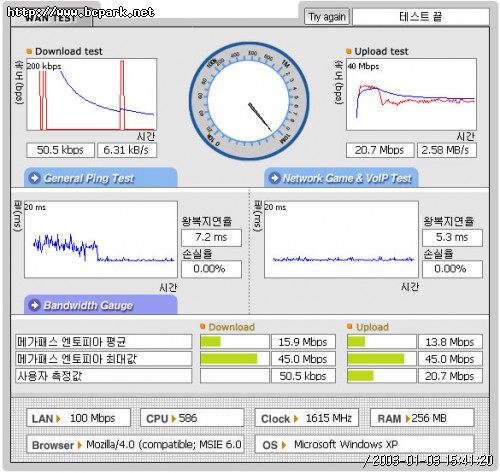
Task: Click the Upload test graph
Action: tap(411, 94)
